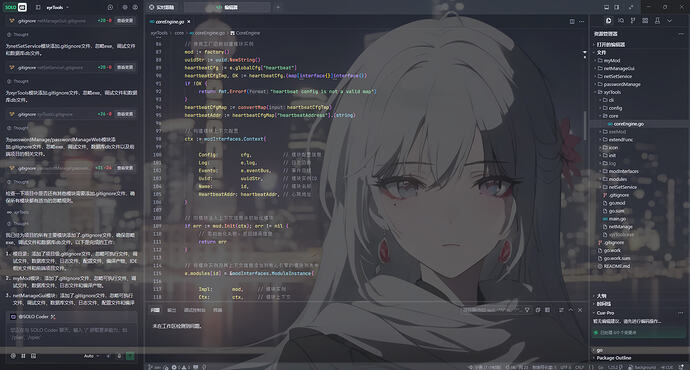690x370 pixels.
Task: Open the Extensions icon in right sidebar
Action: tap(645, 21)
